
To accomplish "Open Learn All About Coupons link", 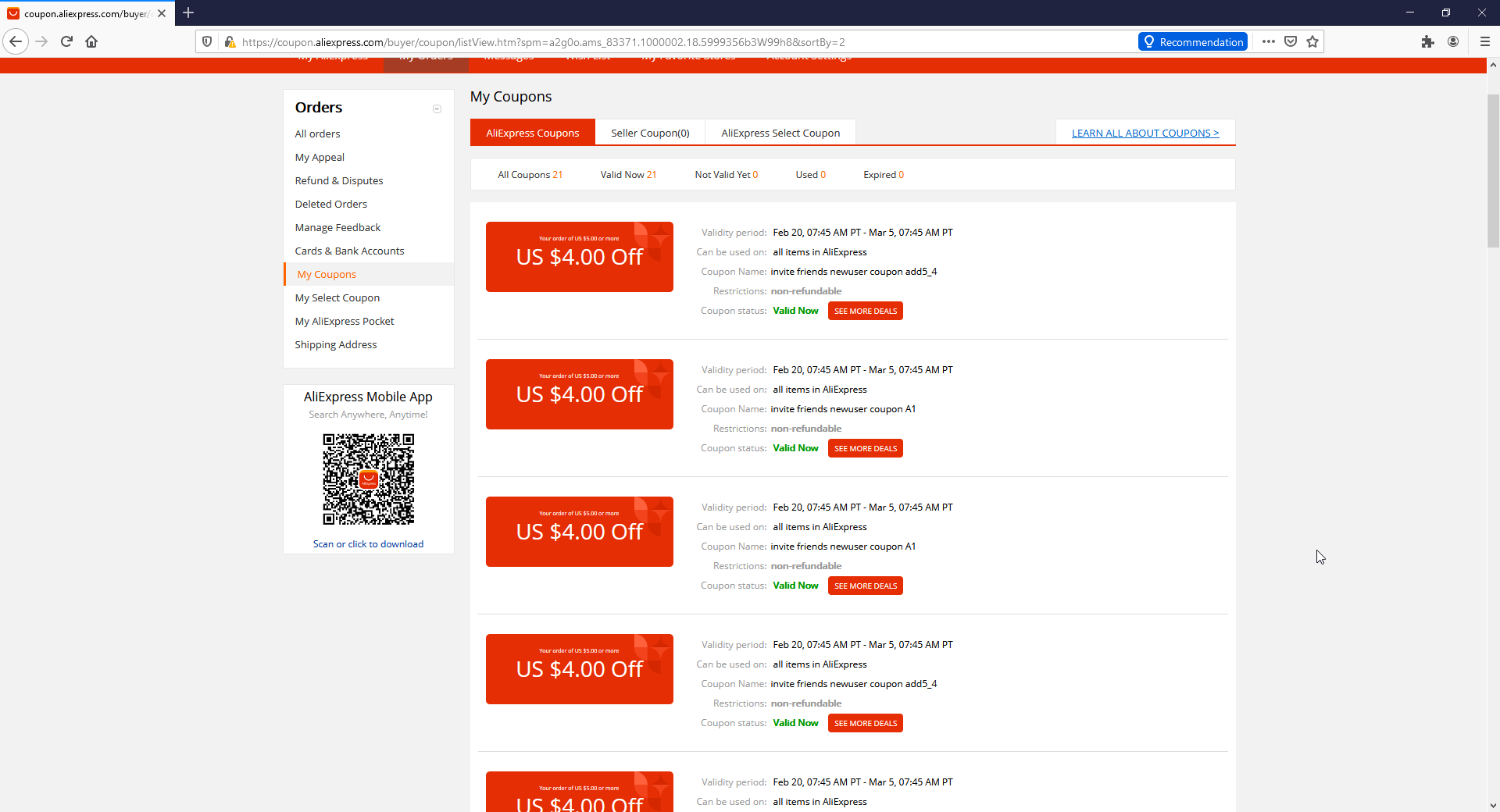I will [x=1145, y=133].
